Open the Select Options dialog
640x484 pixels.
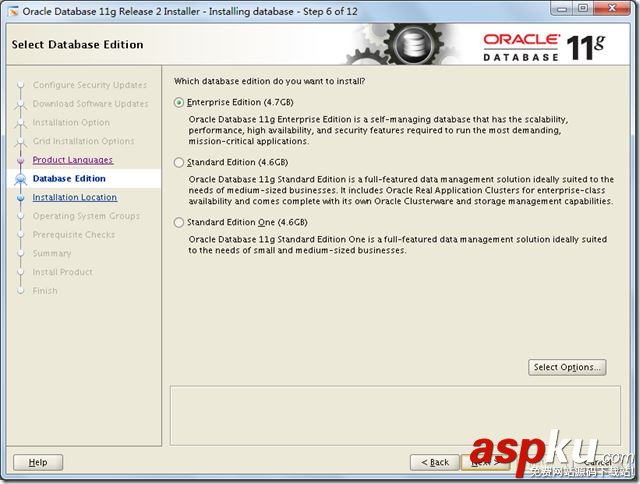point(567,367)
